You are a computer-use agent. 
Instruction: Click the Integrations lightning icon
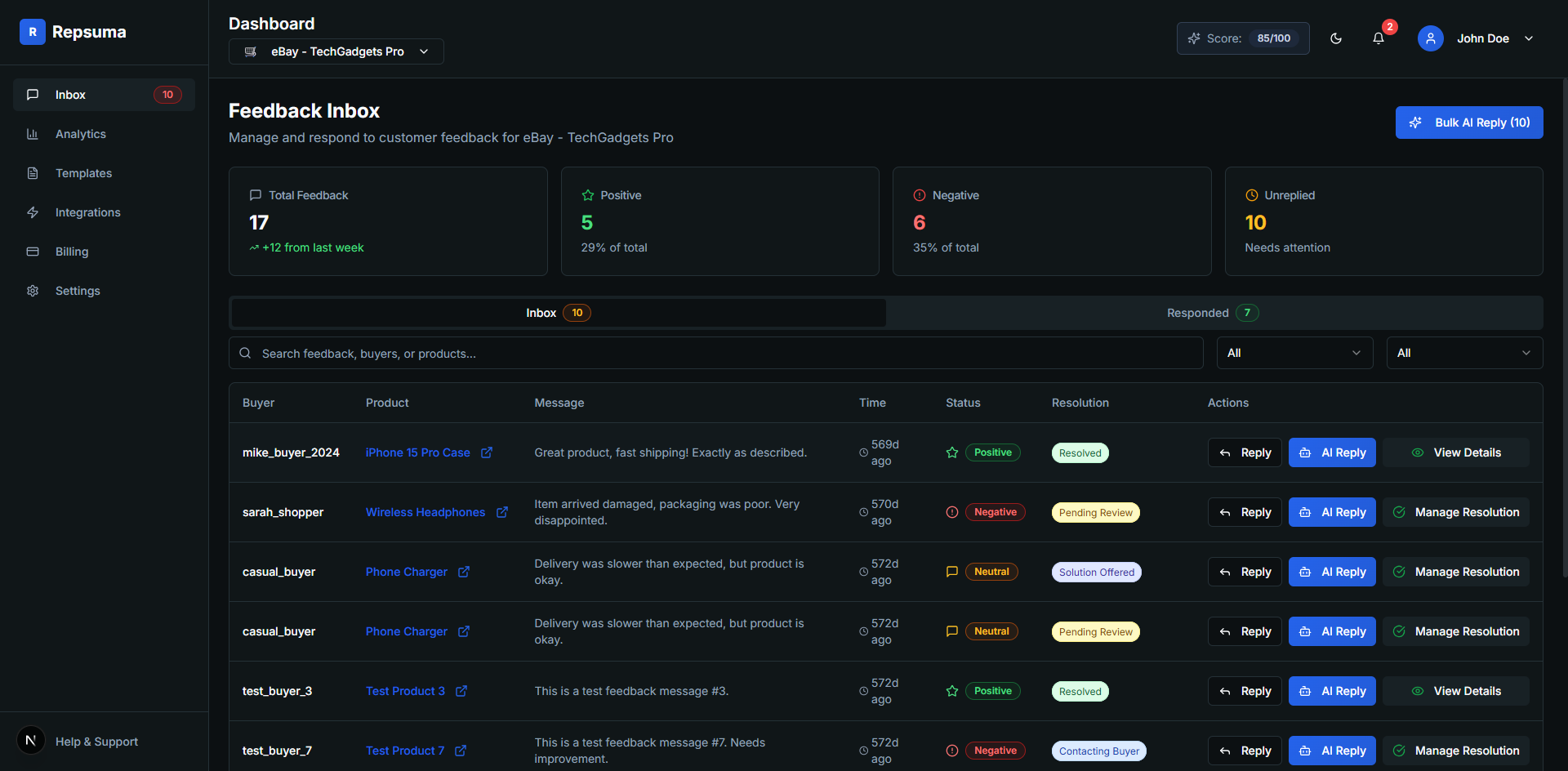(33, 212)
